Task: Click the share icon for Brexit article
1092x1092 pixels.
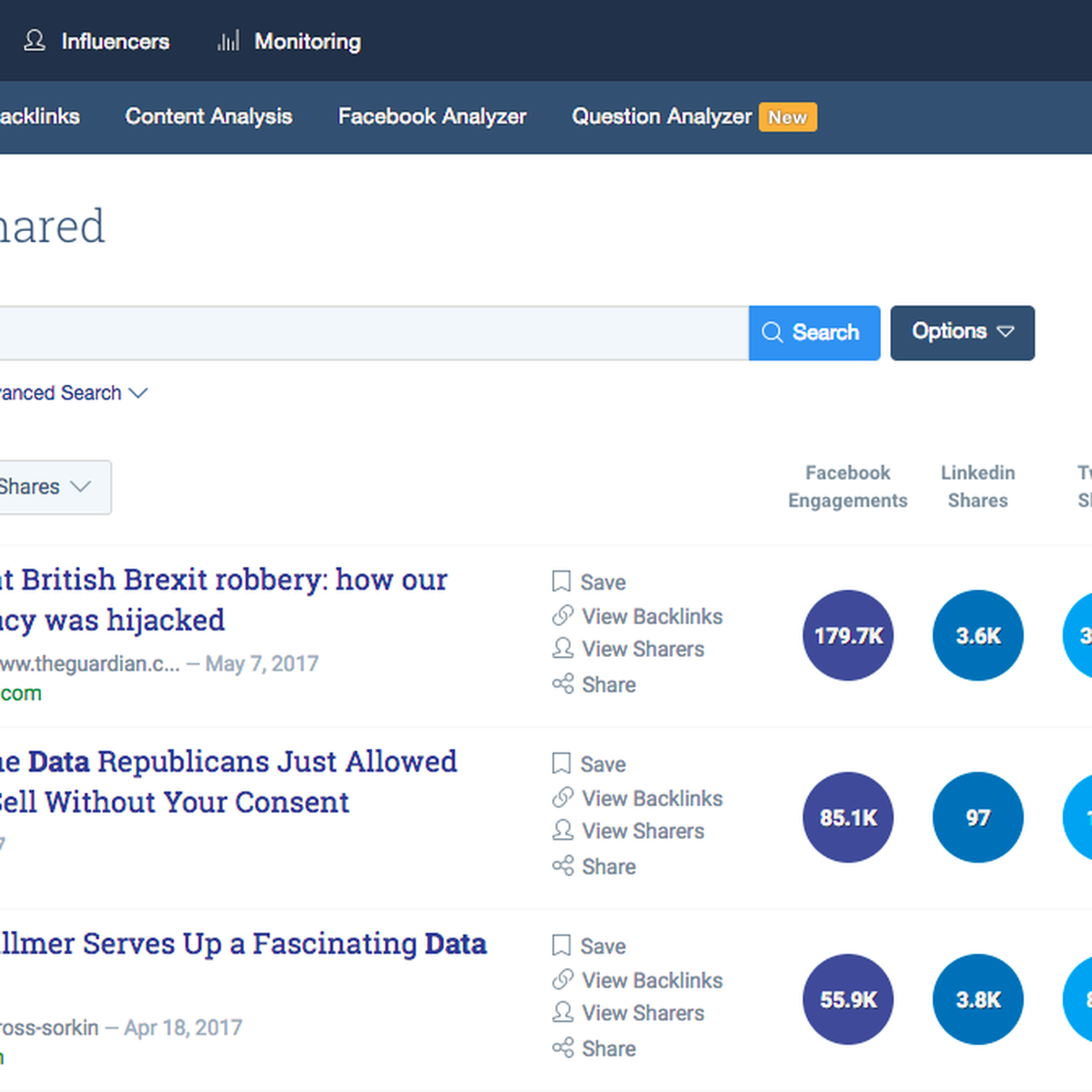Action: 562,684
